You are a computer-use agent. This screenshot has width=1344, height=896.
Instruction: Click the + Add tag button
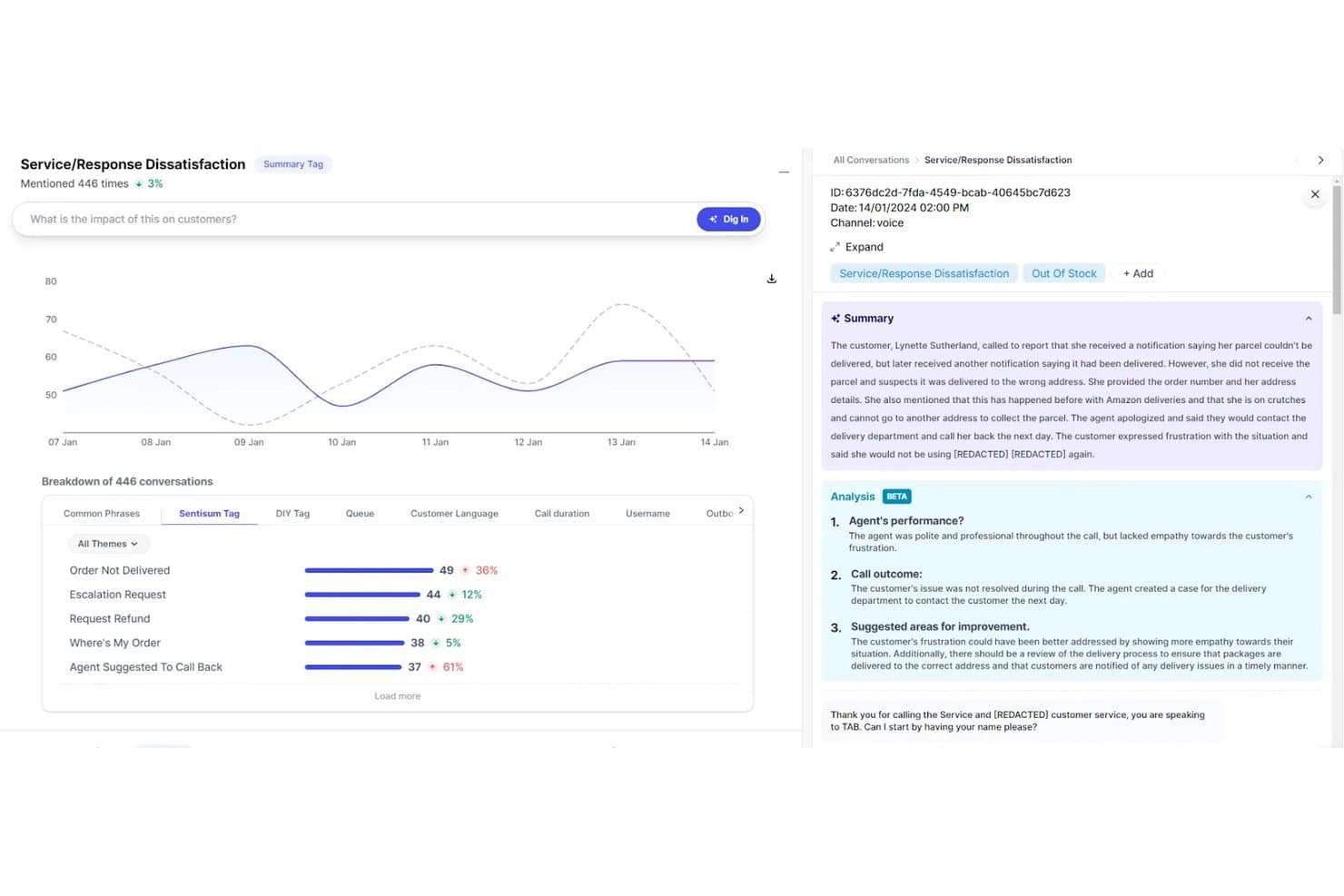1138,273
